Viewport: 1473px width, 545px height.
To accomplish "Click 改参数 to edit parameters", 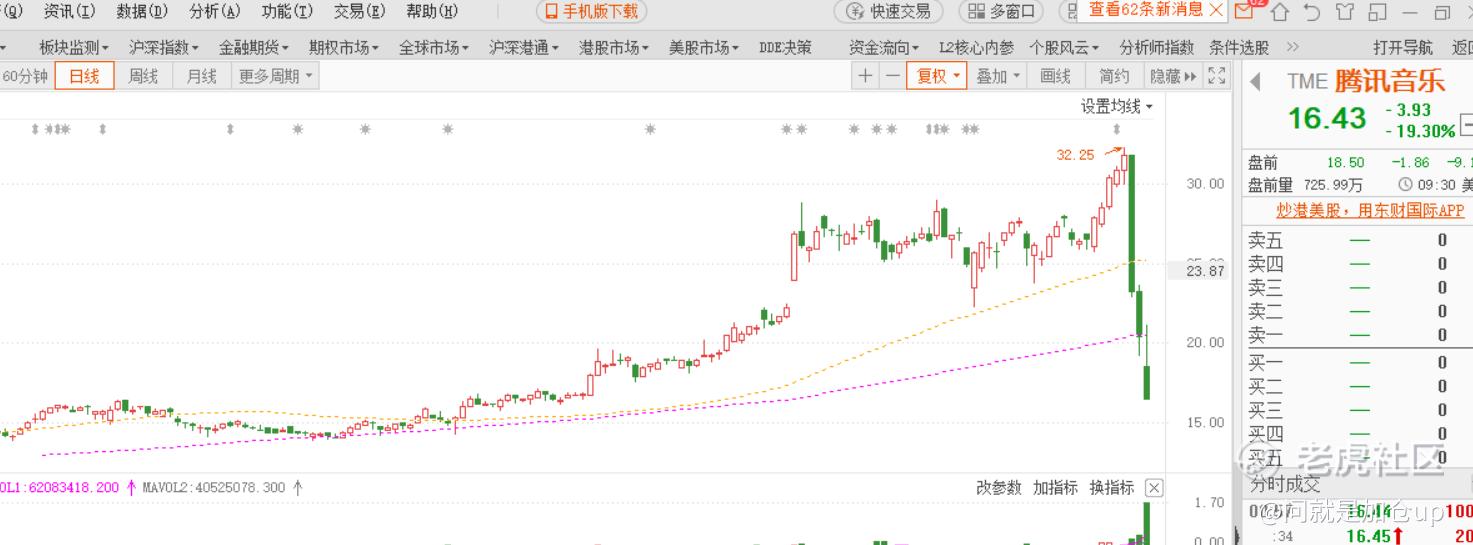I will [x=999, y=488].
